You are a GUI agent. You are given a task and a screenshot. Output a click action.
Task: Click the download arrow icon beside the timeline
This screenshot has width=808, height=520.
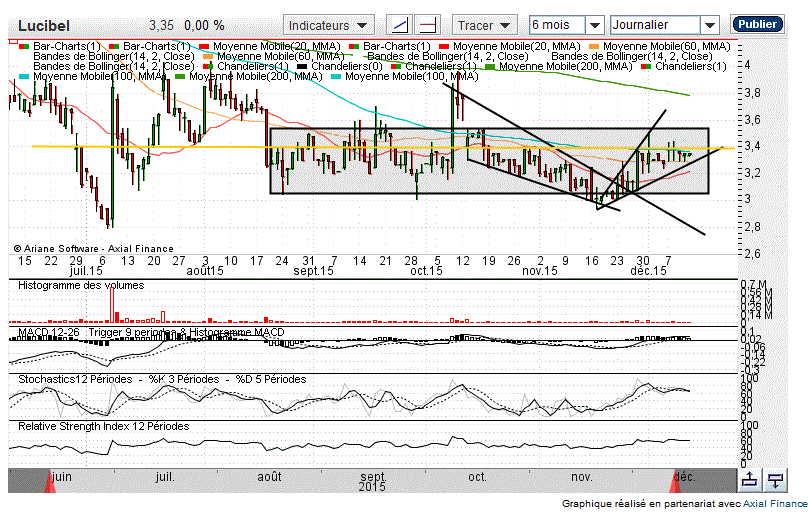tap(775, 480)
